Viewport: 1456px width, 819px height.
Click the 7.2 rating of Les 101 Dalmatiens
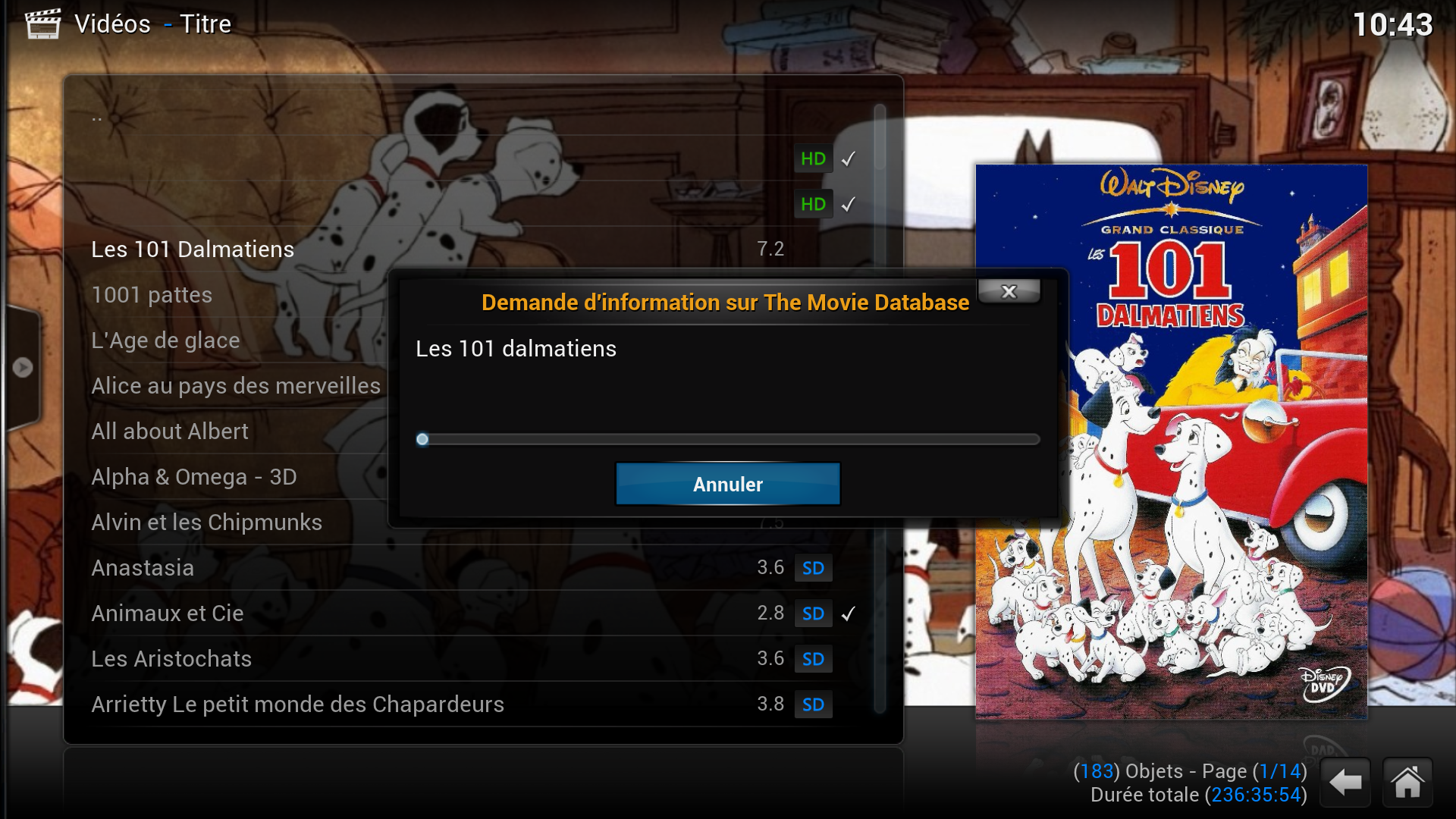coord(770,249)
